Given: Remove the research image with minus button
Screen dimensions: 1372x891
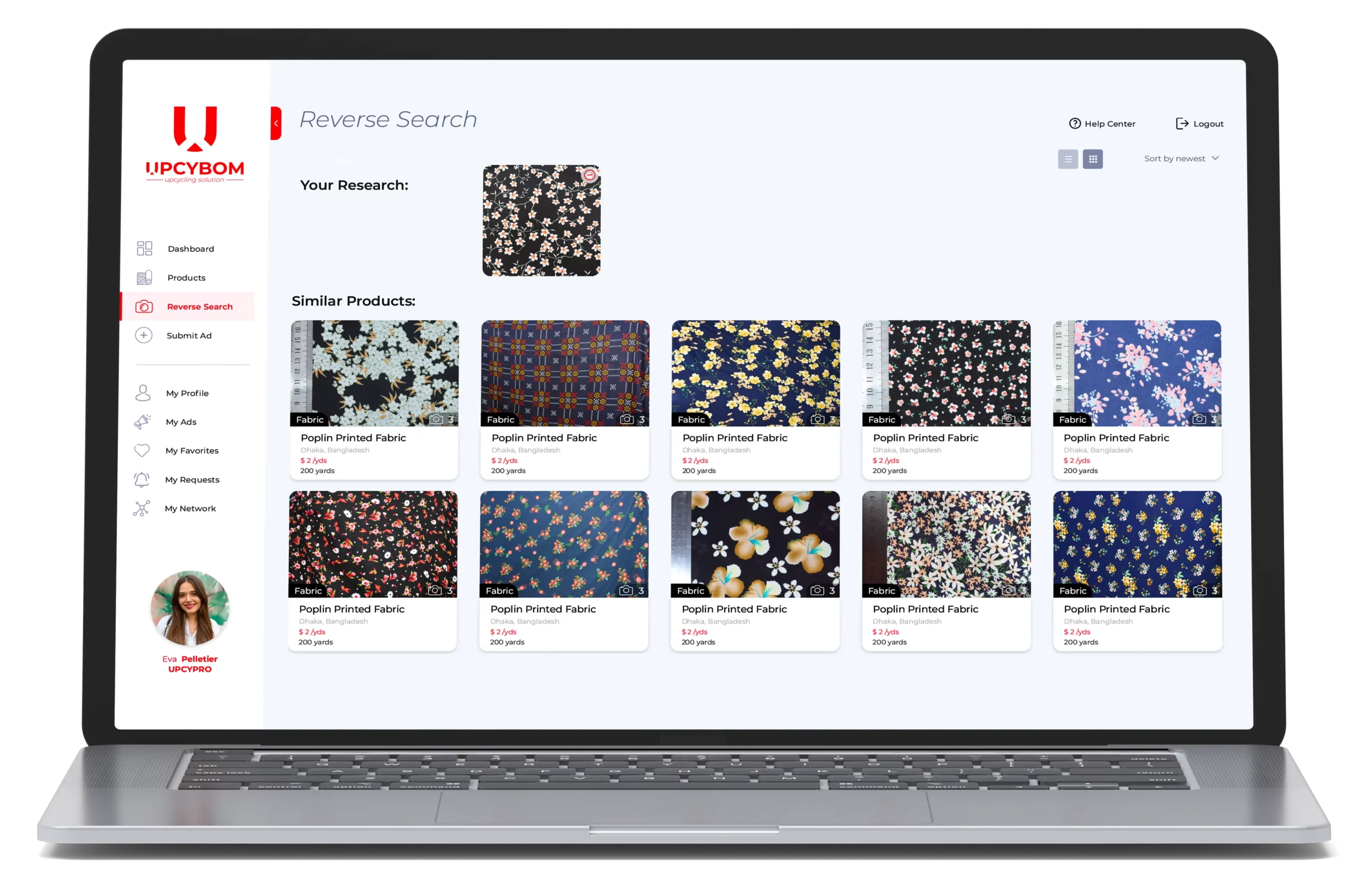Looking at the screenshot, I should click(589, 175).
